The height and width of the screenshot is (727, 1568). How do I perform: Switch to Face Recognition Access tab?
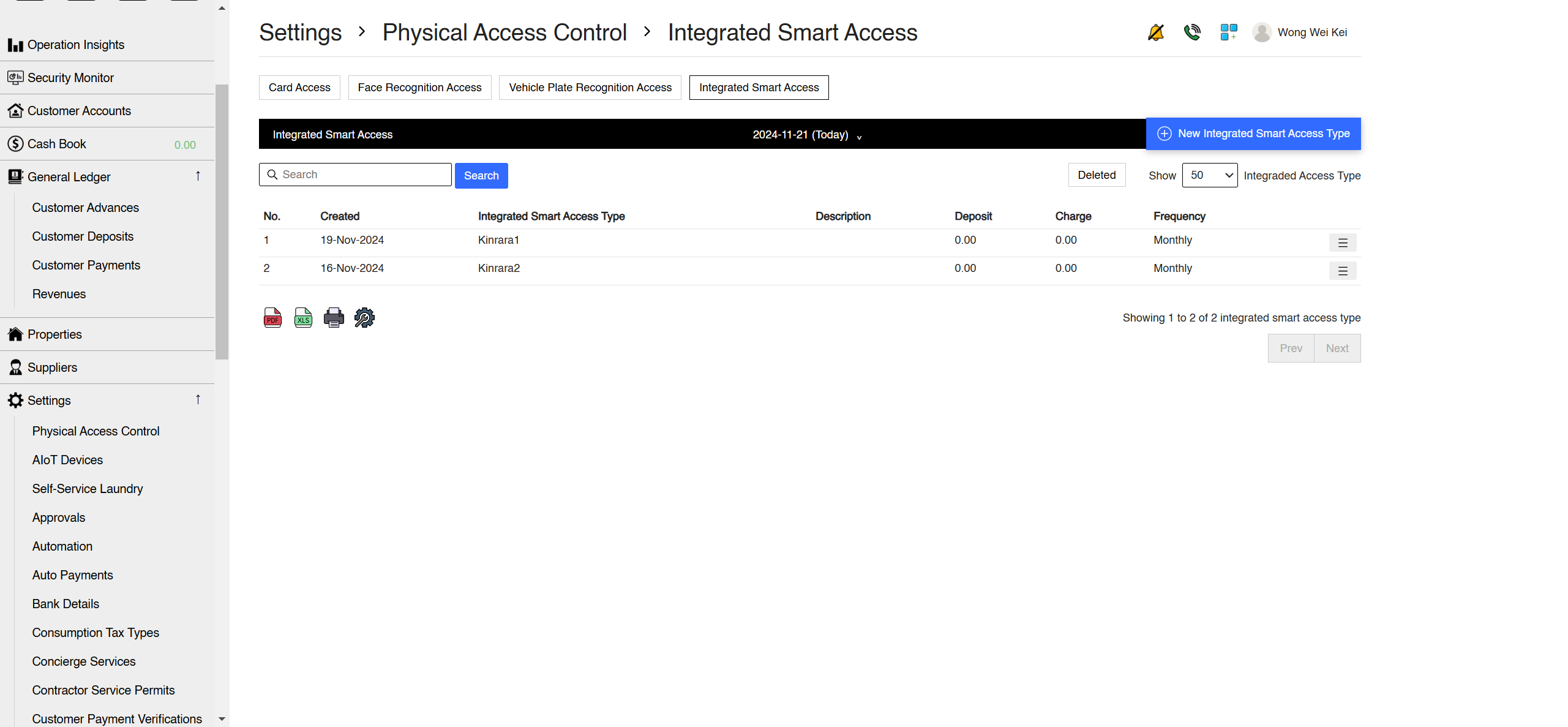pyautogui.click(x=419, y=88)
